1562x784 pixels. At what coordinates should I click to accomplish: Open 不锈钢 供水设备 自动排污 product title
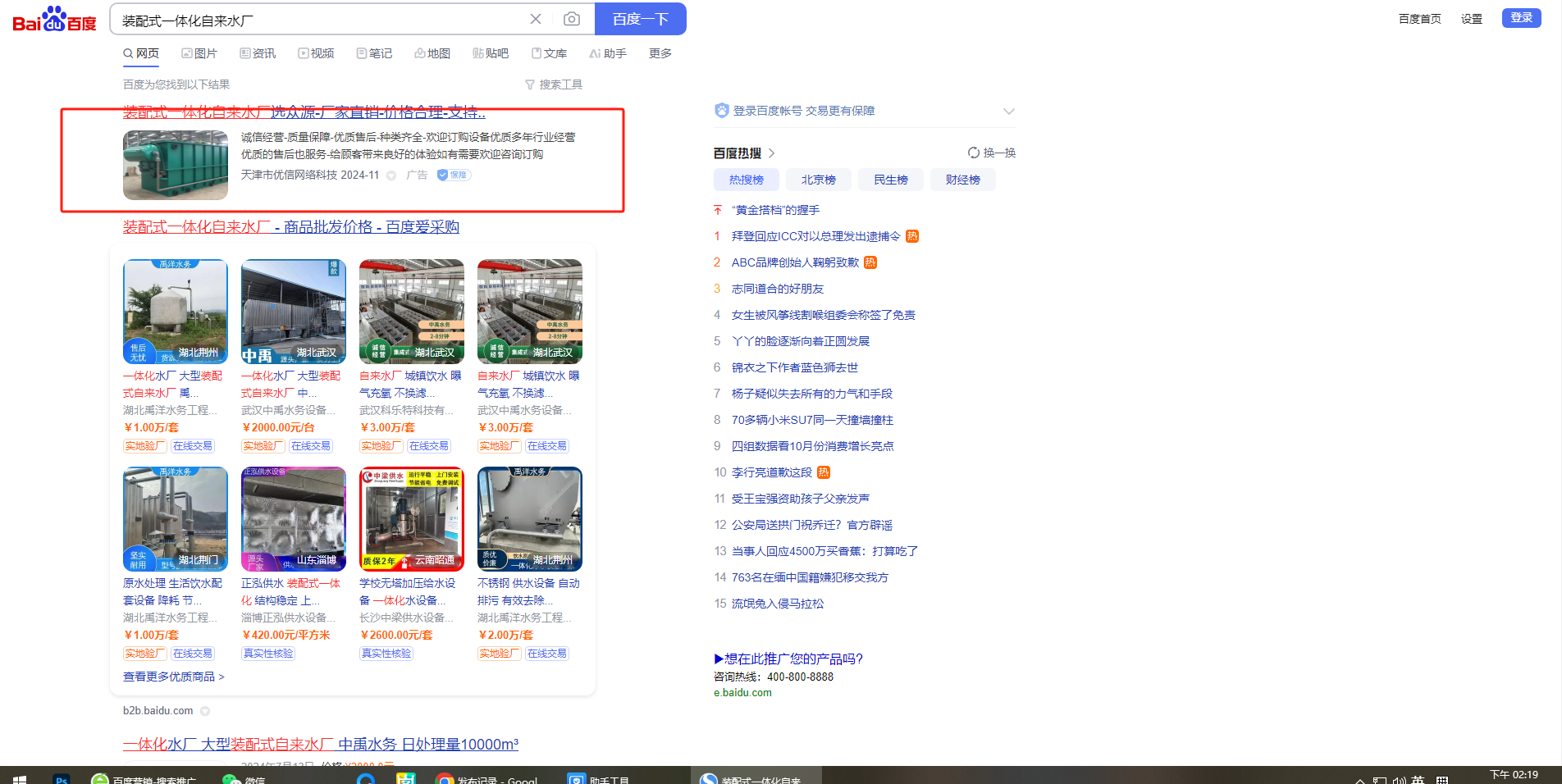pos(528,592)
